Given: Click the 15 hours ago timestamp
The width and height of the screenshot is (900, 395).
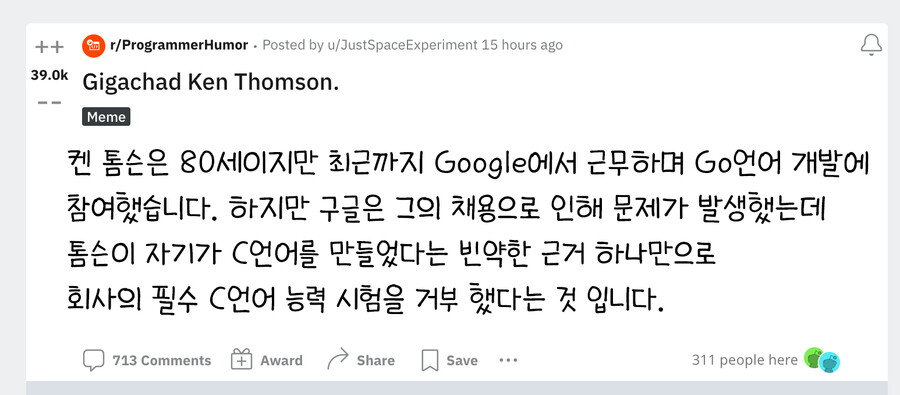Looking at the screenshot, I should (522, 45).
